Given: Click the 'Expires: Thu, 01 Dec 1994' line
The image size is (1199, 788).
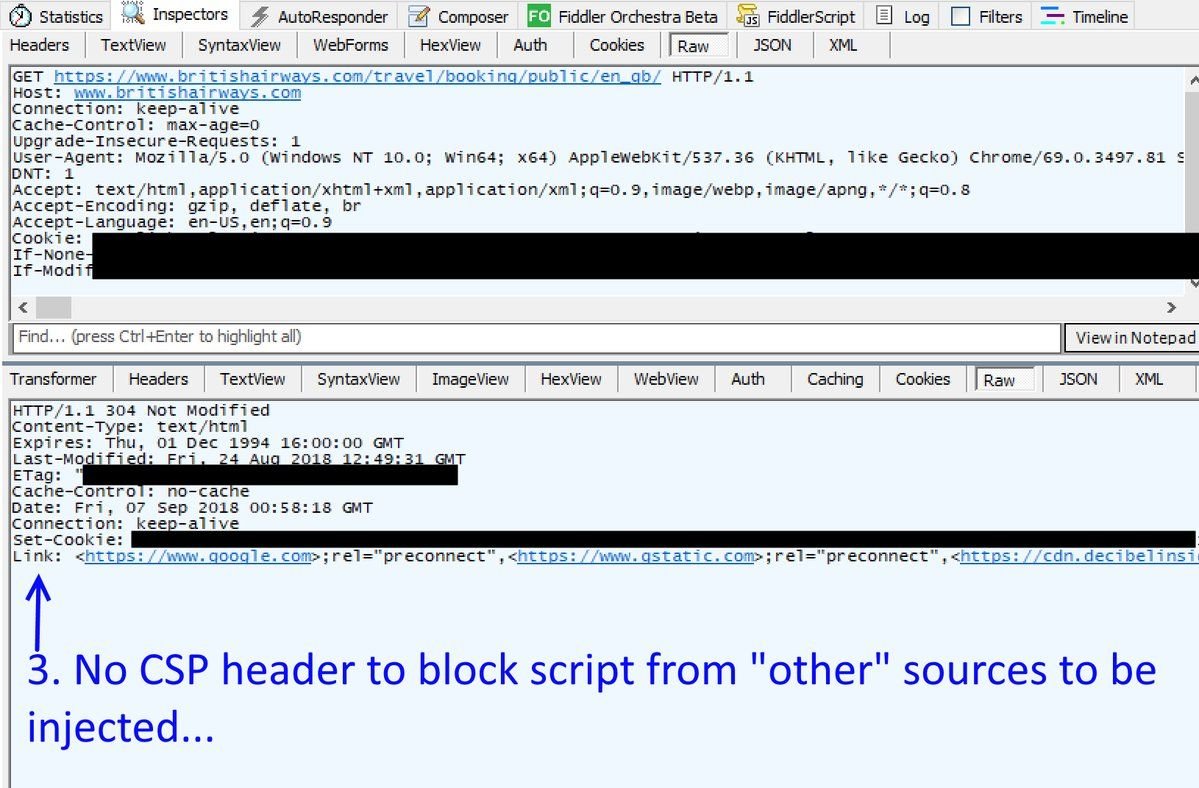Looking at the screenshot, I should pyautogui.click(x=208, y=443).
